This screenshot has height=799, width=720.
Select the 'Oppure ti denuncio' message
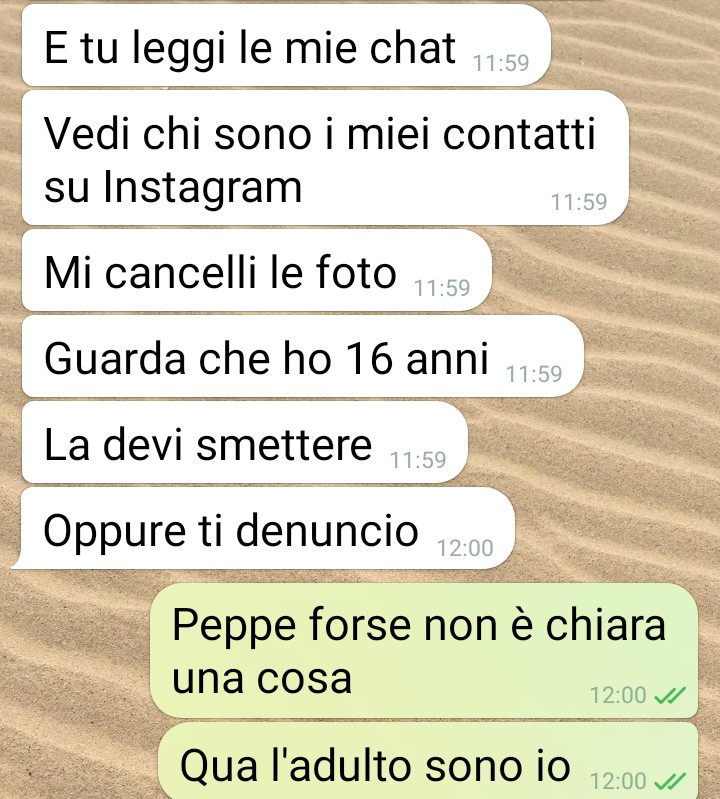[x=263, y=528]
